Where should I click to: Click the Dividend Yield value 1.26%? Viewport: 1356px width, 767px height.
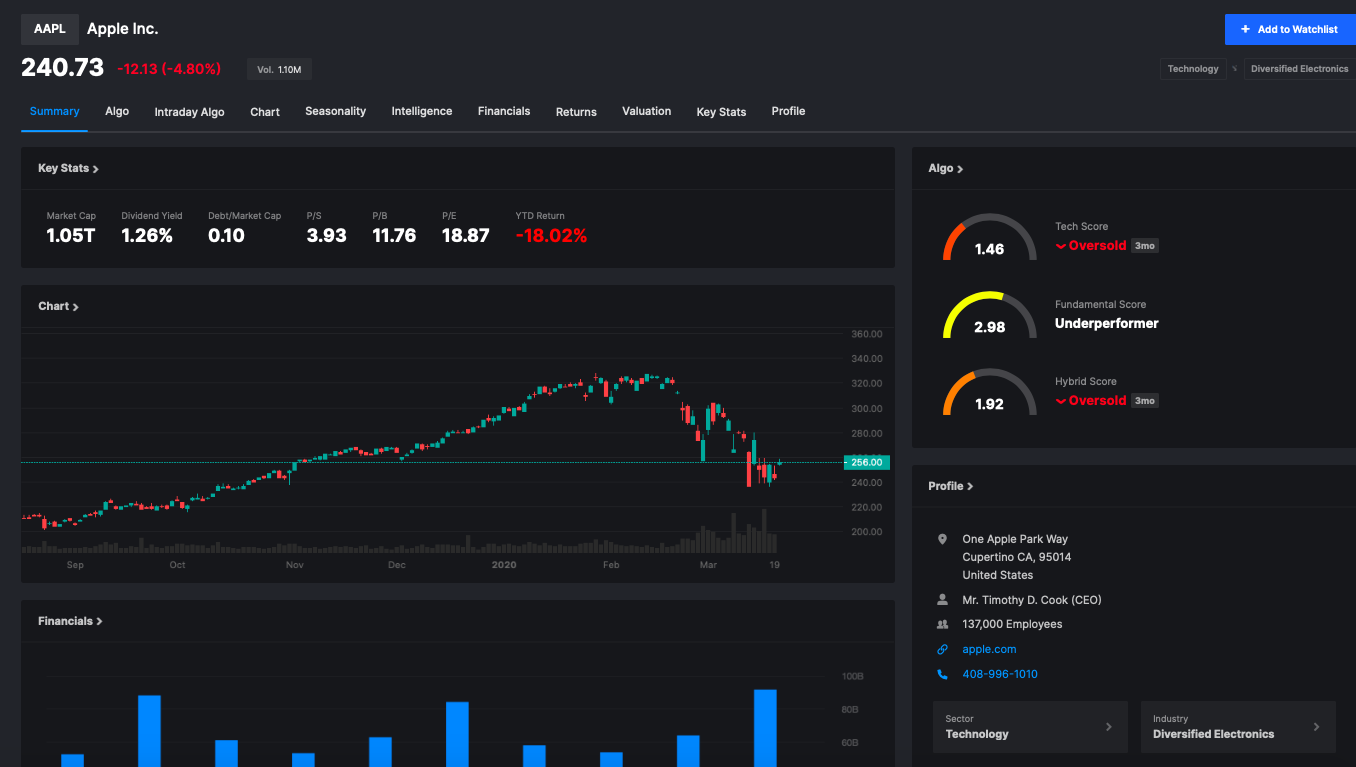(147, 236)
